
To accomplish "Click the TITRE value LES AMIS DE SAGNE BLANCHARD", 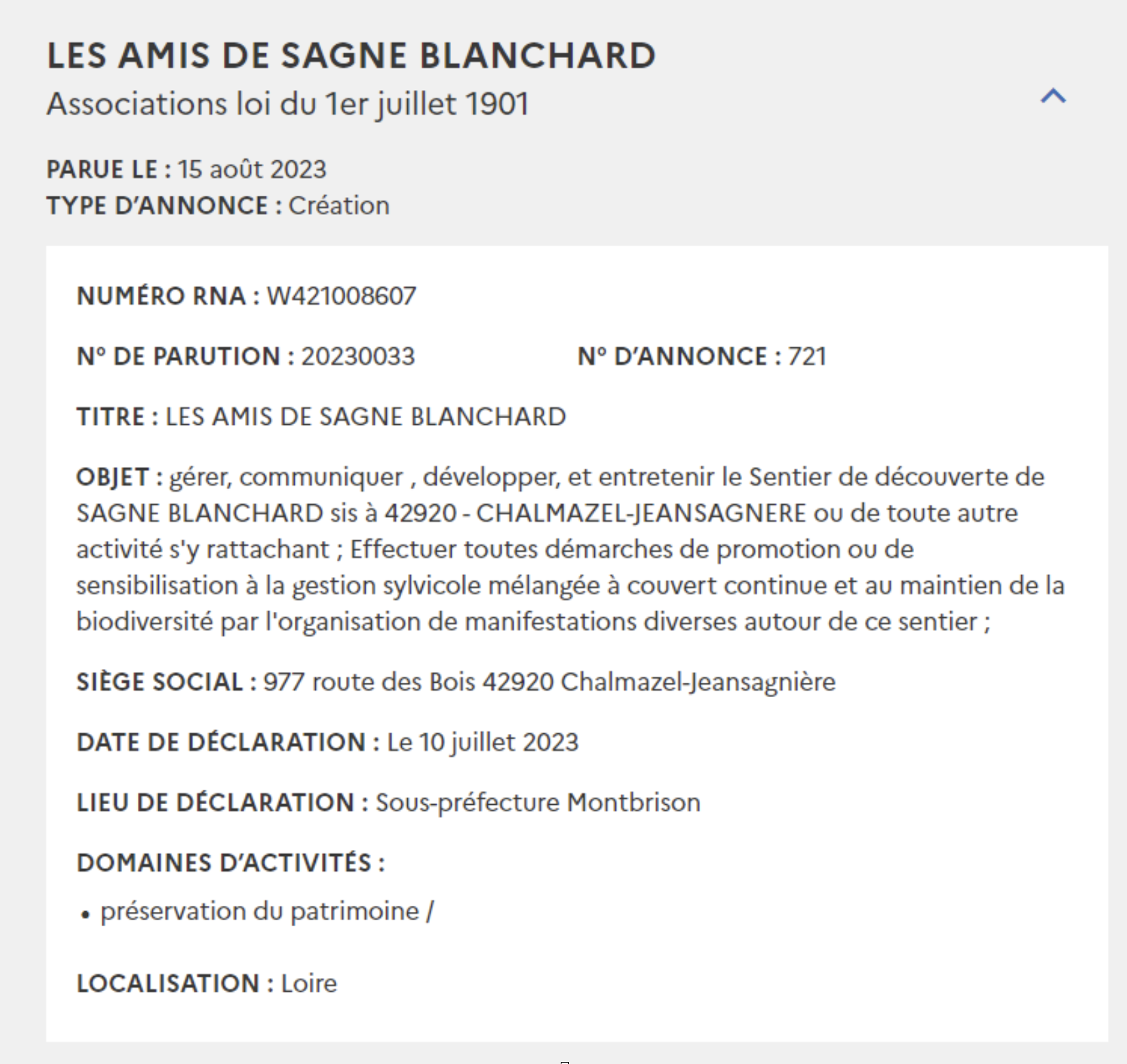I will 366,417.
